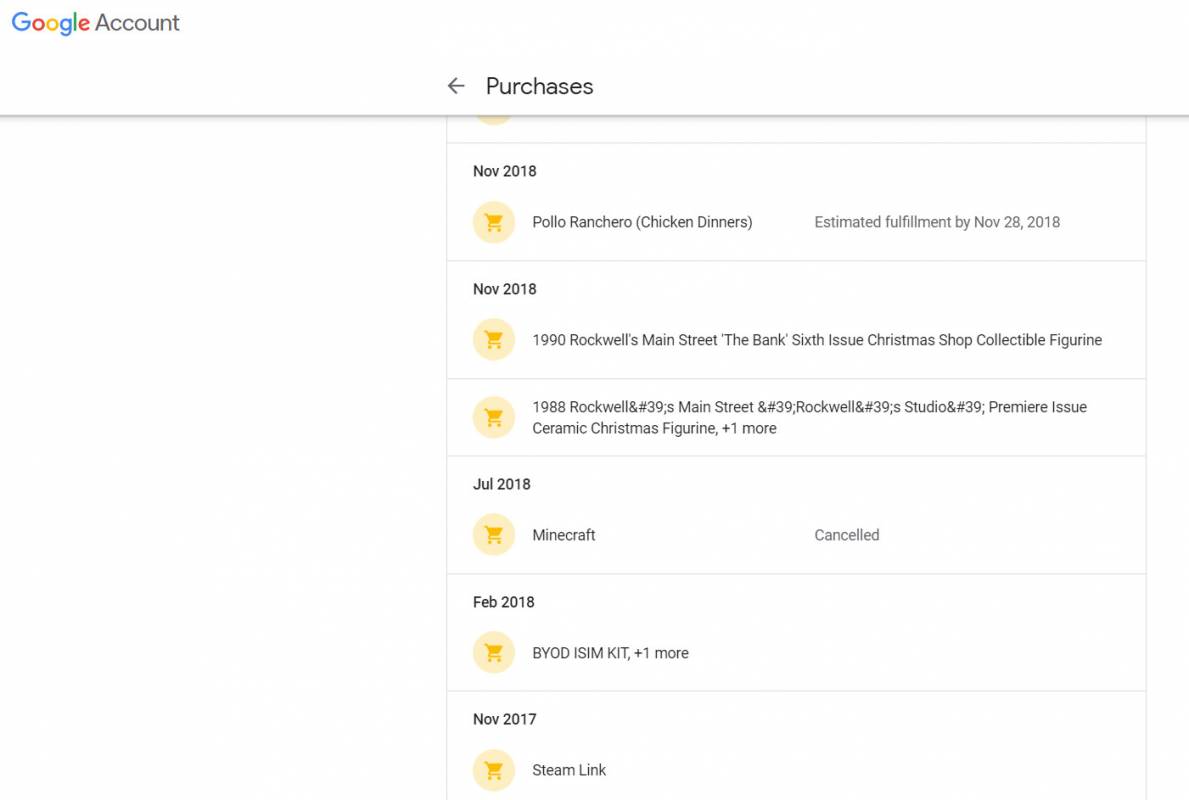
Task: Click the cart icon beside Steam Link
Action: (x=494, y=770)
